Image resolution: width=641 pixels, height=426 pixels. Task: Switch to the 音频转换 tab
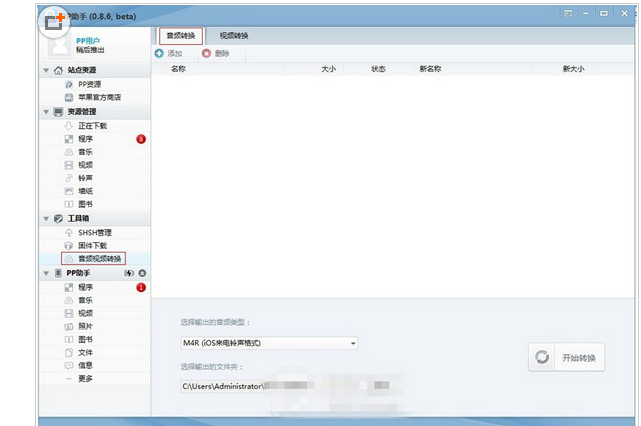[181, 36]
